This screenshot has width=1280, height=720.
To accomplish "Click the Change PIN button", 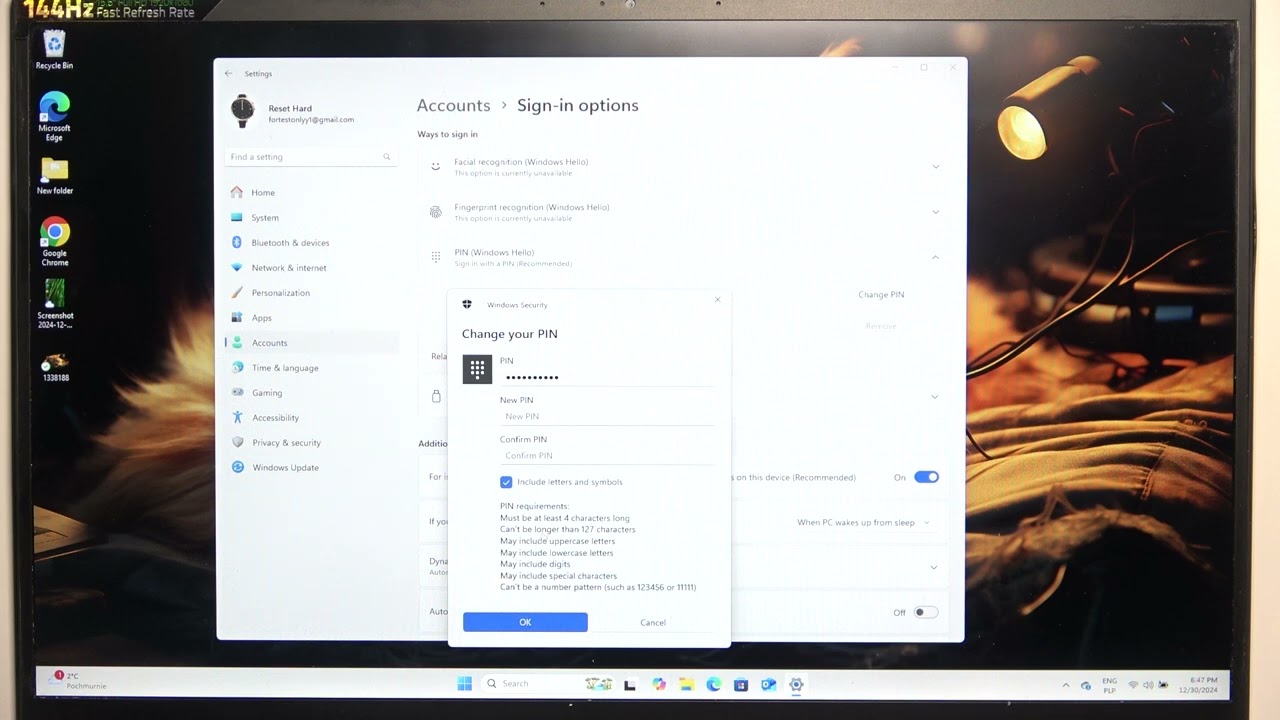I will tap(881, 295).
